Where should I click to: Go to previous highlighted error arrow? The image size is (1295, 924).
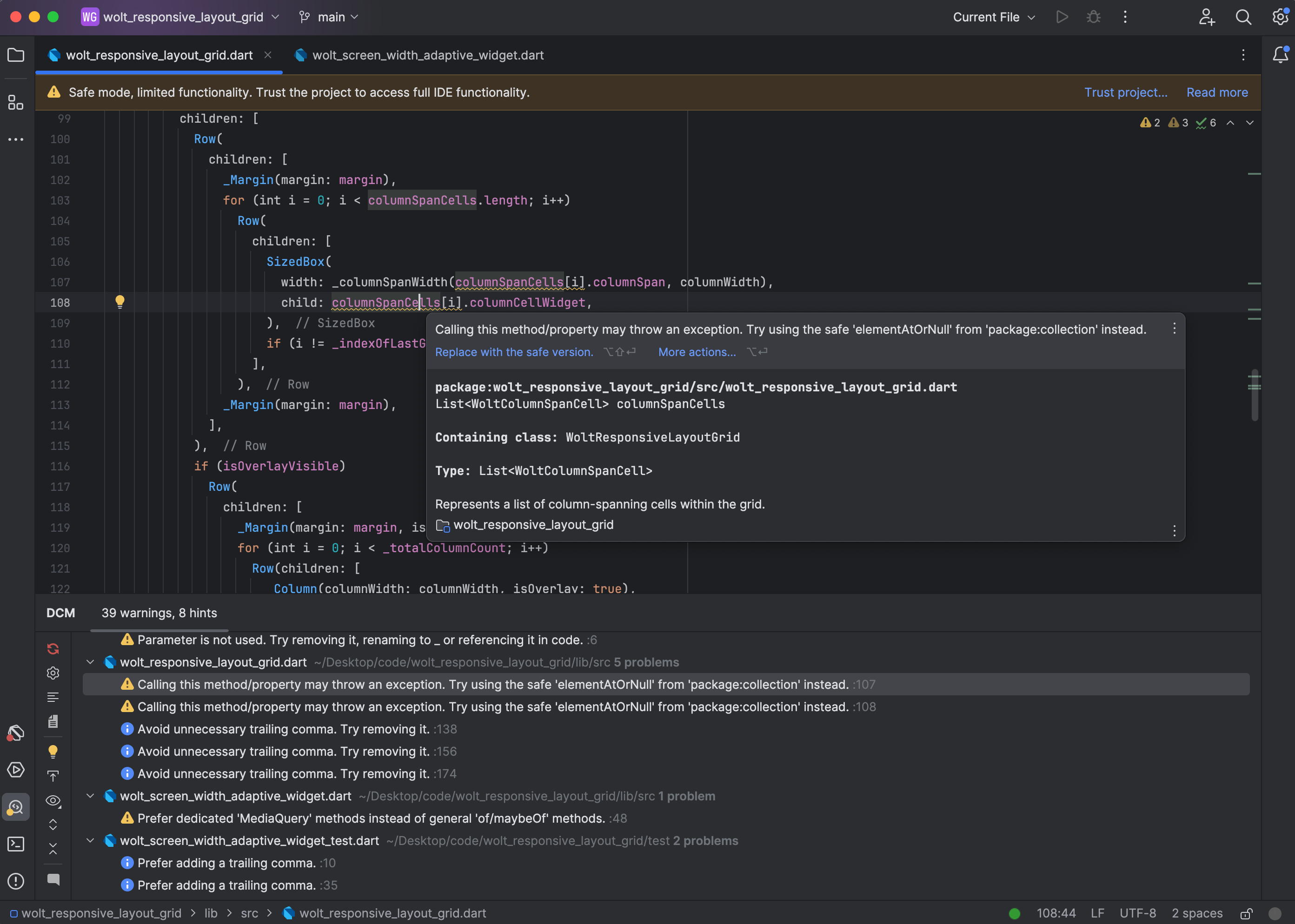[x=1230, y=123]
